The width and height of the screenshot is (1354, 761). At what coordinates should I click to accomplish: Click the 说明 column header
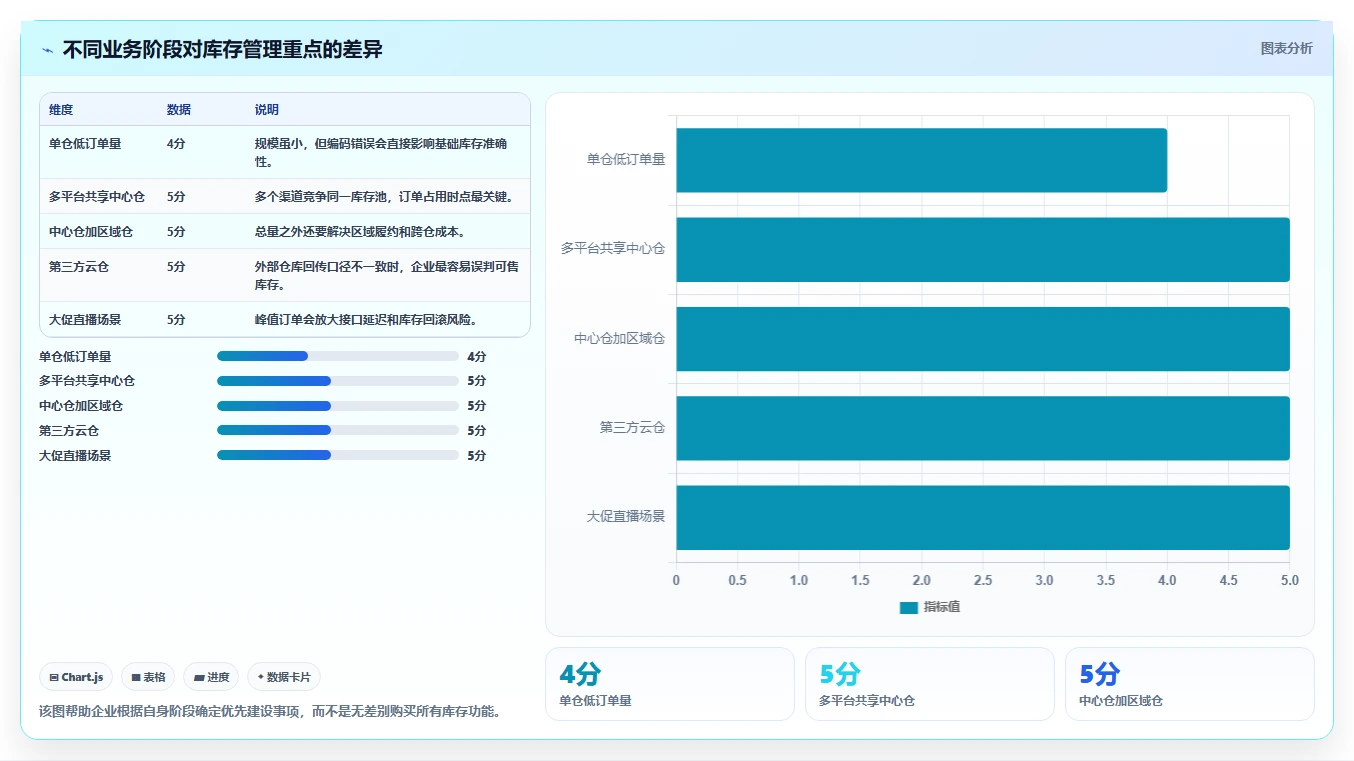tap(267, 110)
